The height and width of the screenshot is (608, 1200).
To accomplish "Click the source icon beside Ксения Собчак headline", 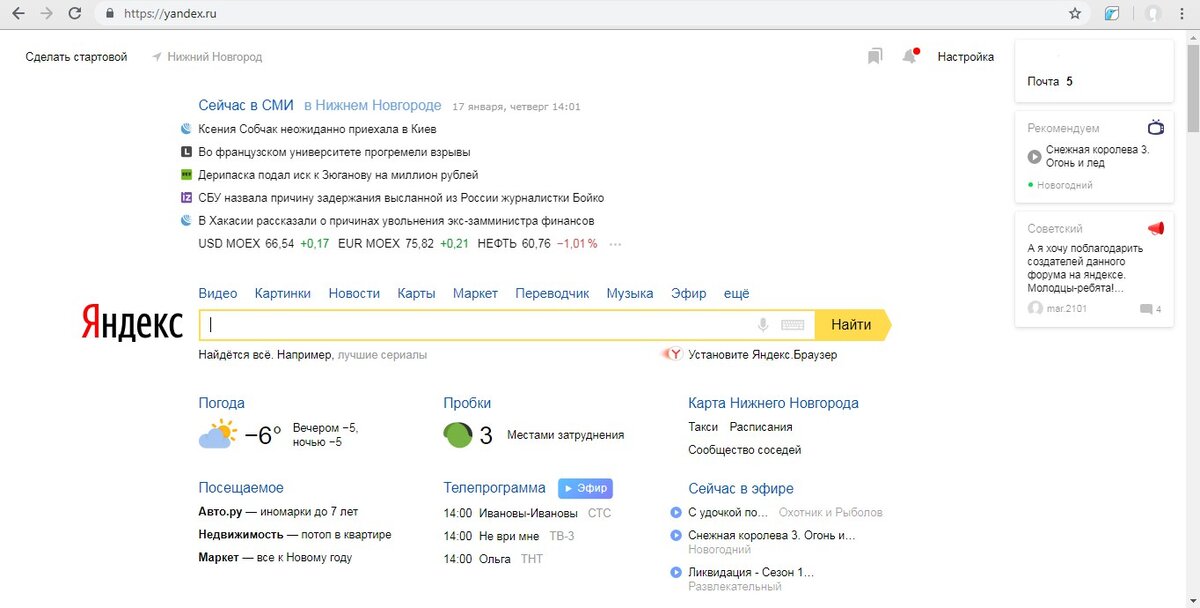I will click(186, 129).
